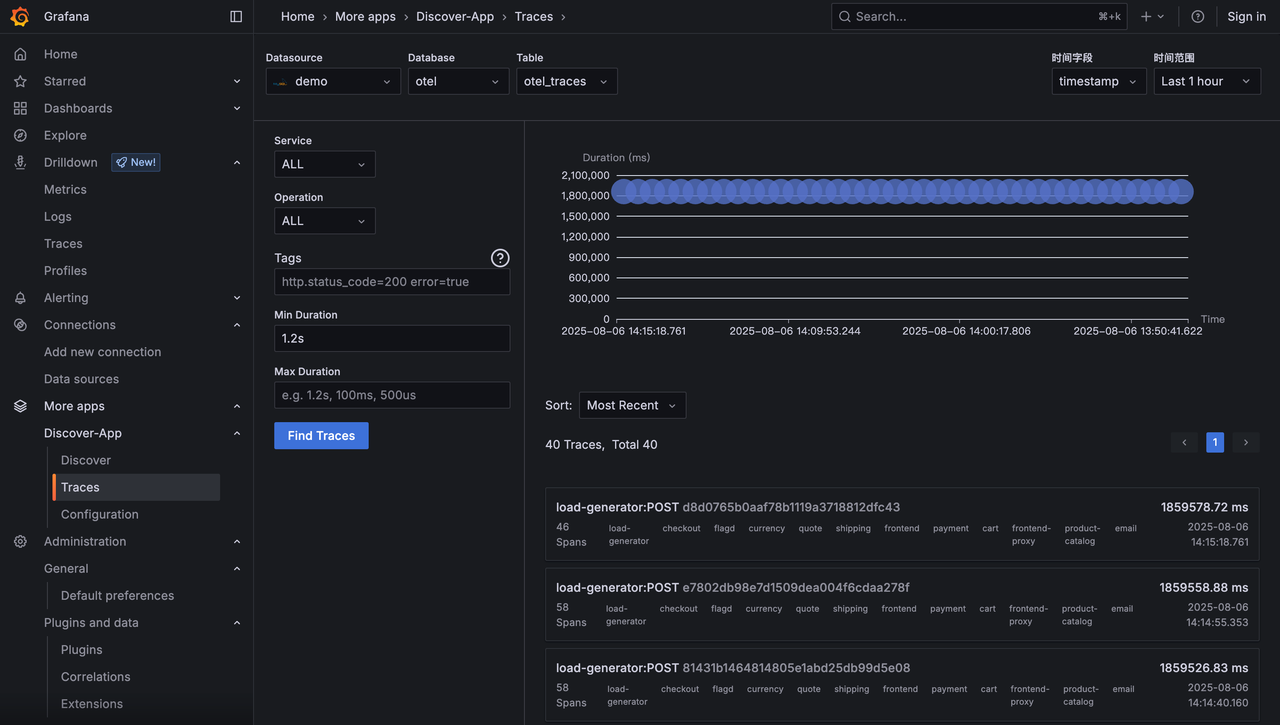Click the More apps layers icon

[x=20, y=406]
